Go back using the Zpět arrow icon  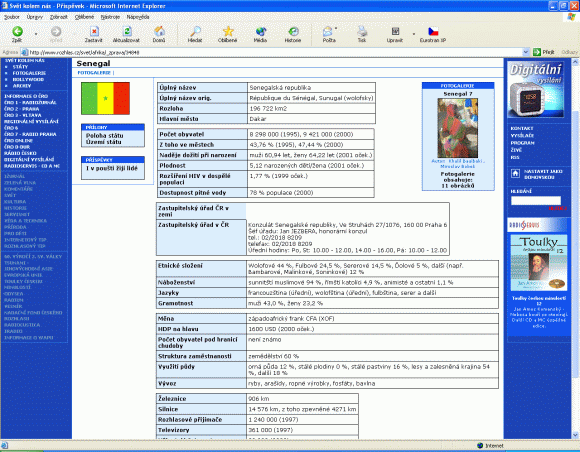coord(17,32)
